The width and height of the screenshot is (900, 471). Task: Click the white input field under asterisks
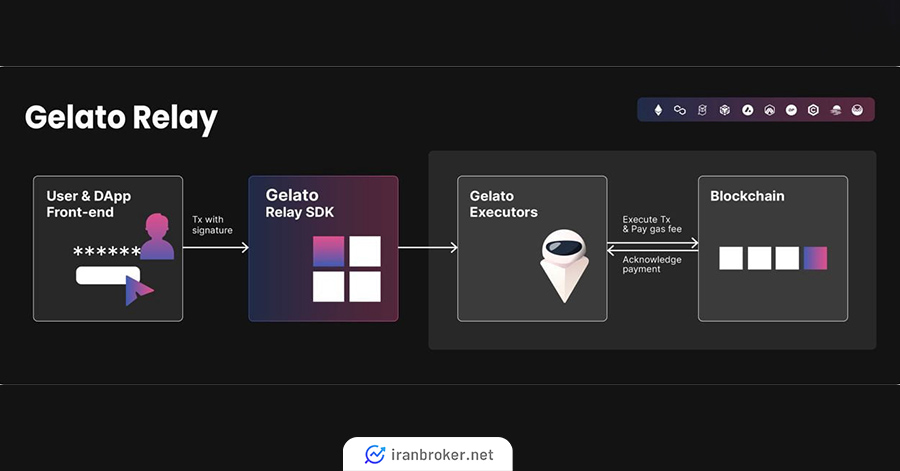click(108, 275)
